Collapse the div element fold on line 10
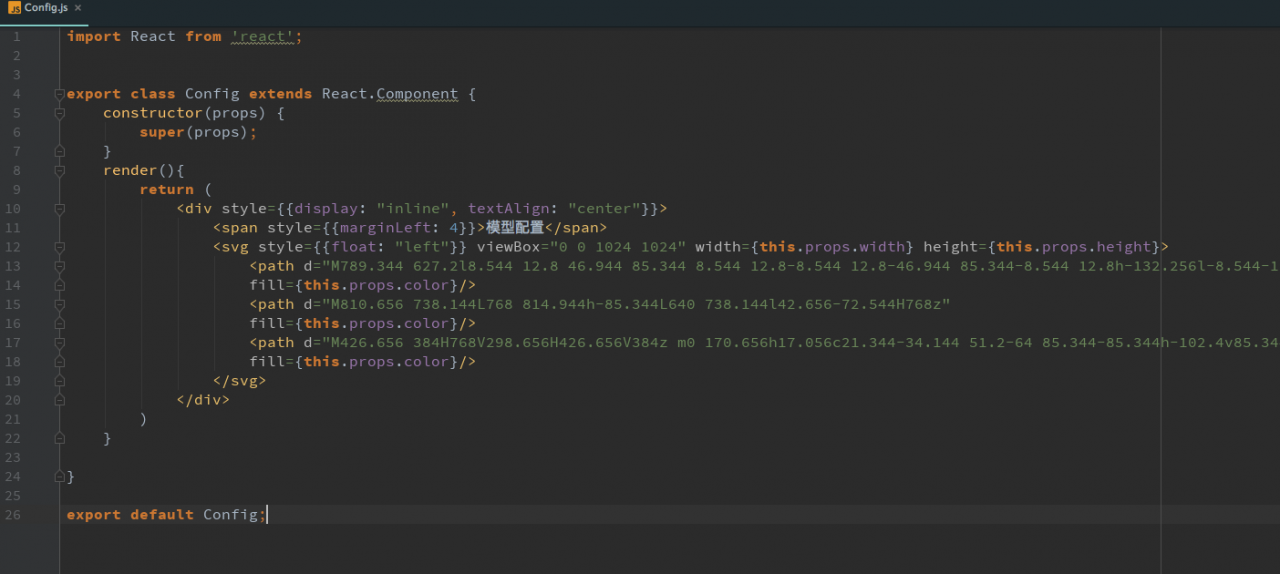This screenshot has width=1280, height=574. point(59,209)
